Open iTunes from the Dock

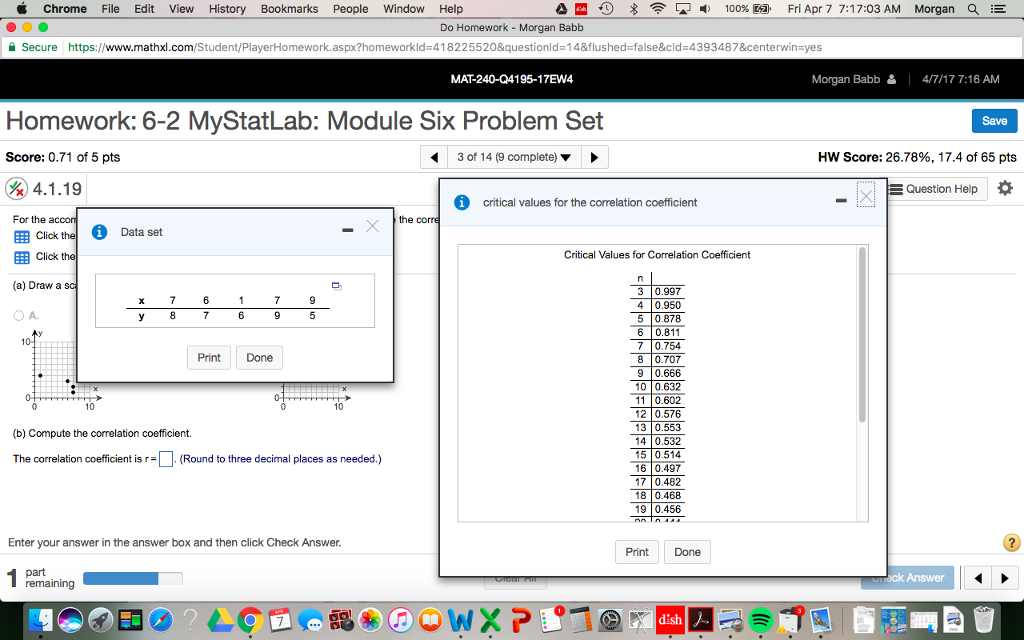pos(401,620)
